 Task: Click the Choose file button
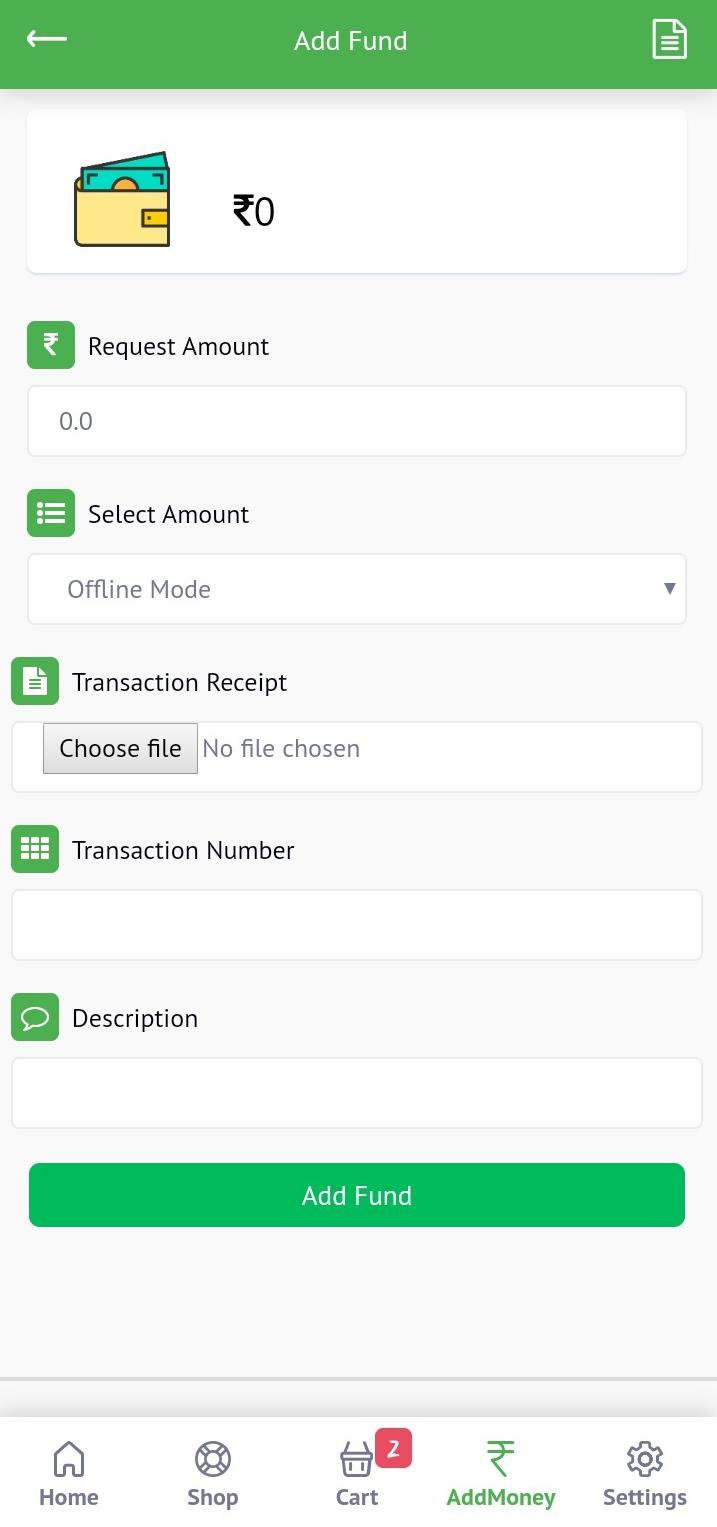click(120, 748)
